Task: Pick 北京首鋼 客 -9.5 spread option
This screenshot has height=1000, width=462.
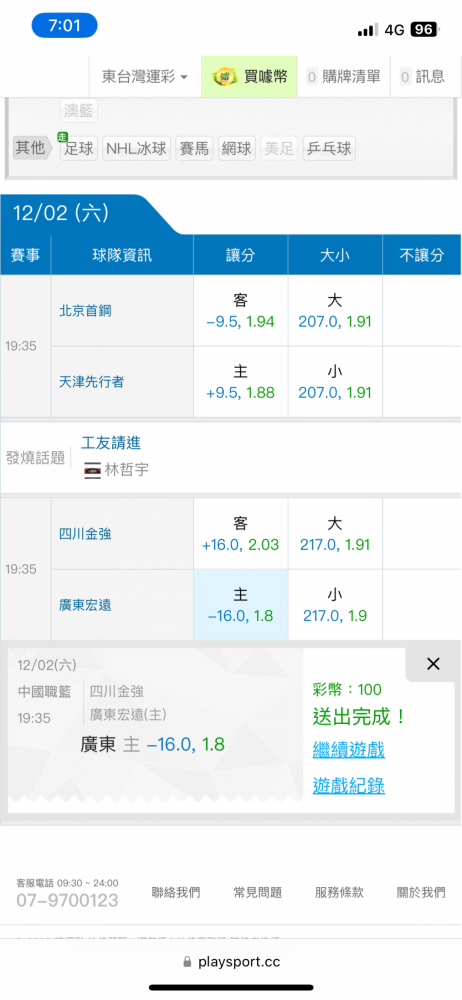Action: click(x=241, y=311)
